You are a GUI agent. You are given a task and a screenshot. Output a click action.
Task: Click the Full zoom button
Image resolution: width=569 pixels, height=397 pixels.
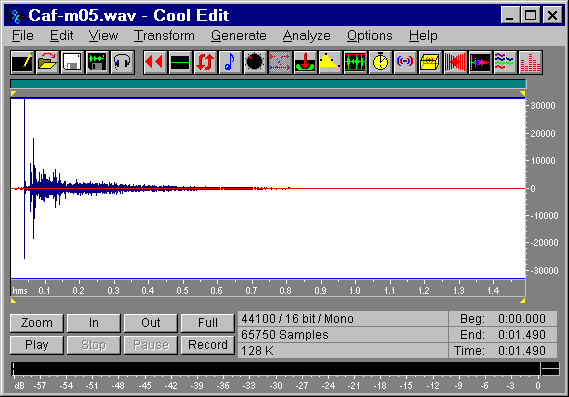click(x=208, y=323)
